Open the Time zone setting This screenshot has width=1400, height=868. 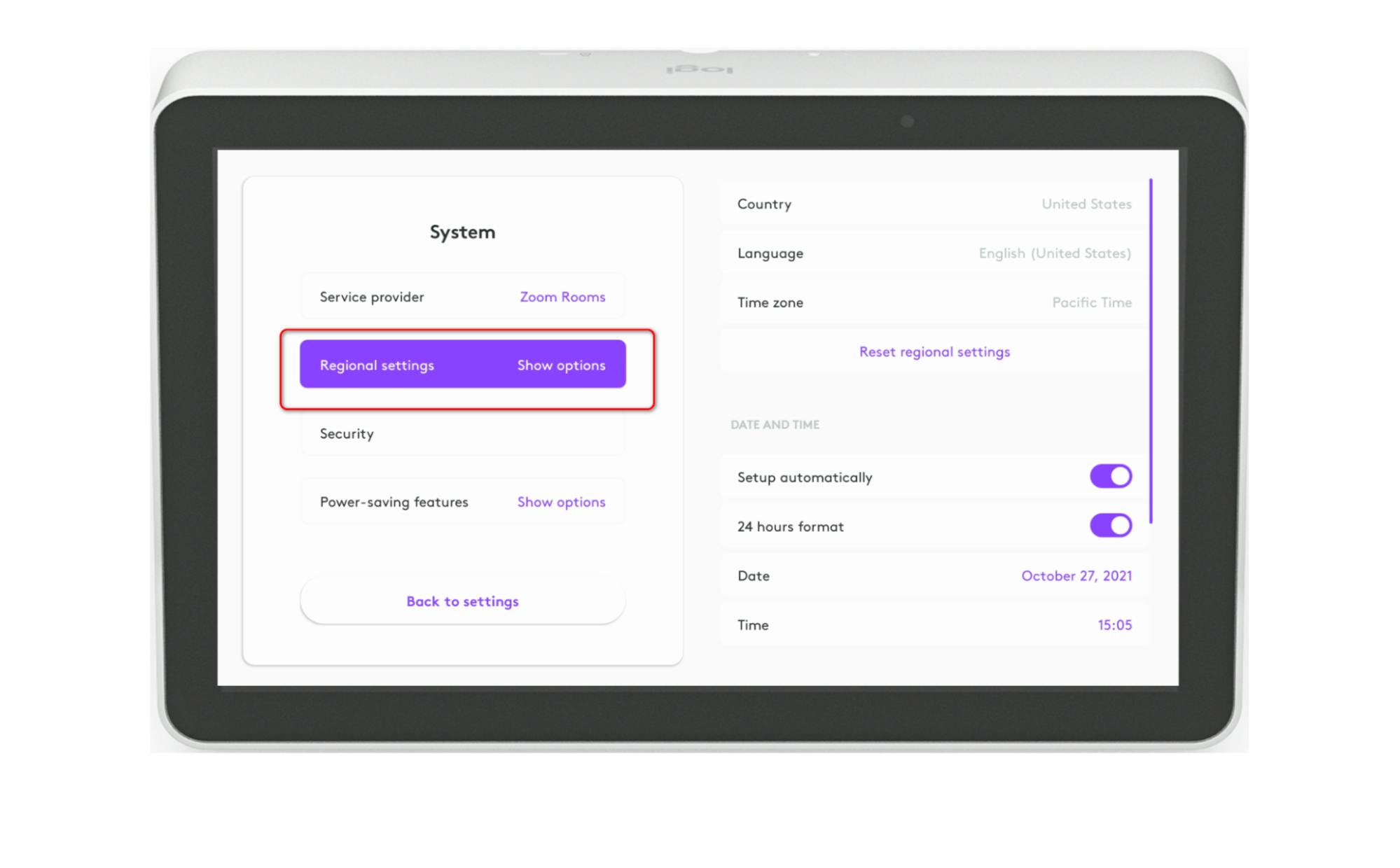click(770, 302)
